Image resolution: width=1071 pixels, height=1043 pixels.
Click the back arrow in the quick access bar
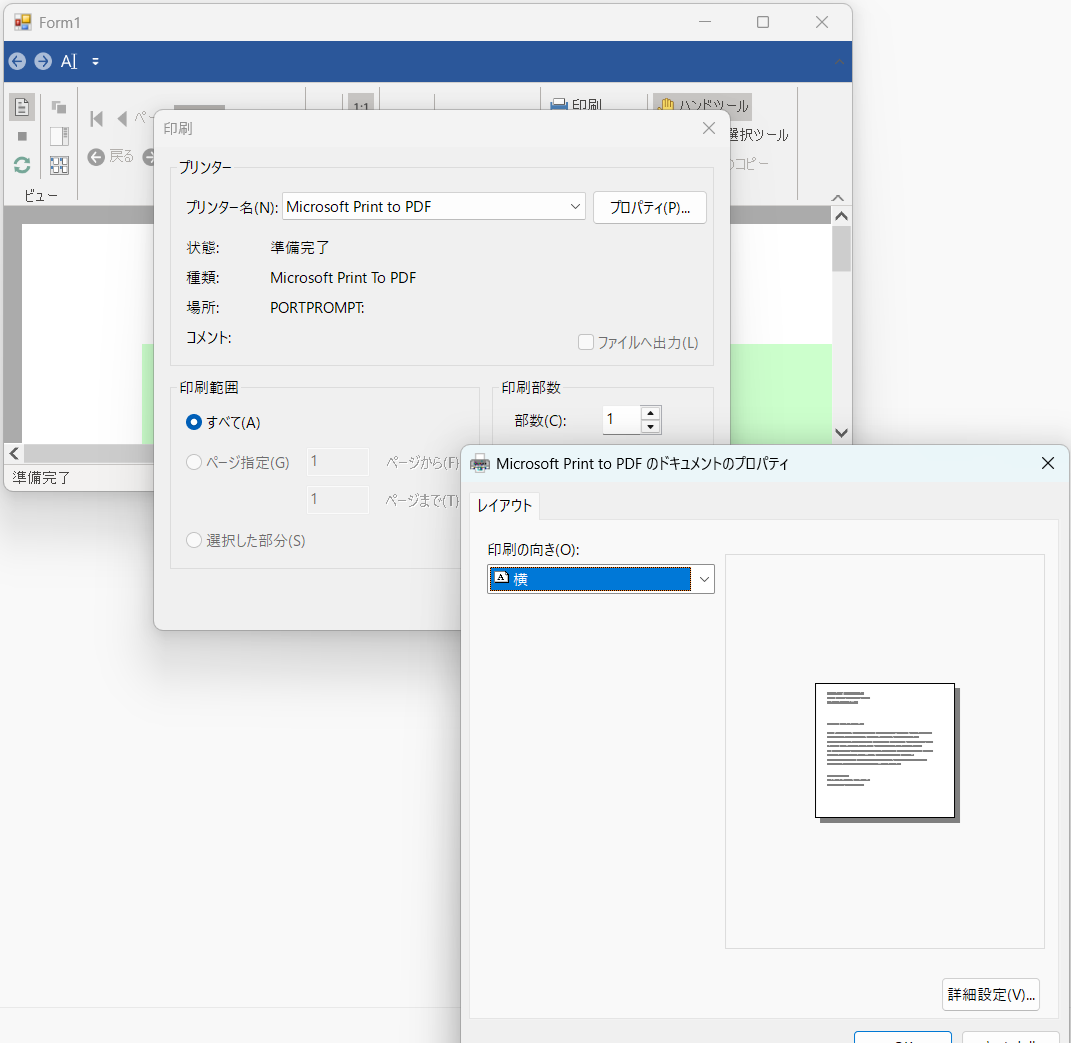tap(18, 61)
